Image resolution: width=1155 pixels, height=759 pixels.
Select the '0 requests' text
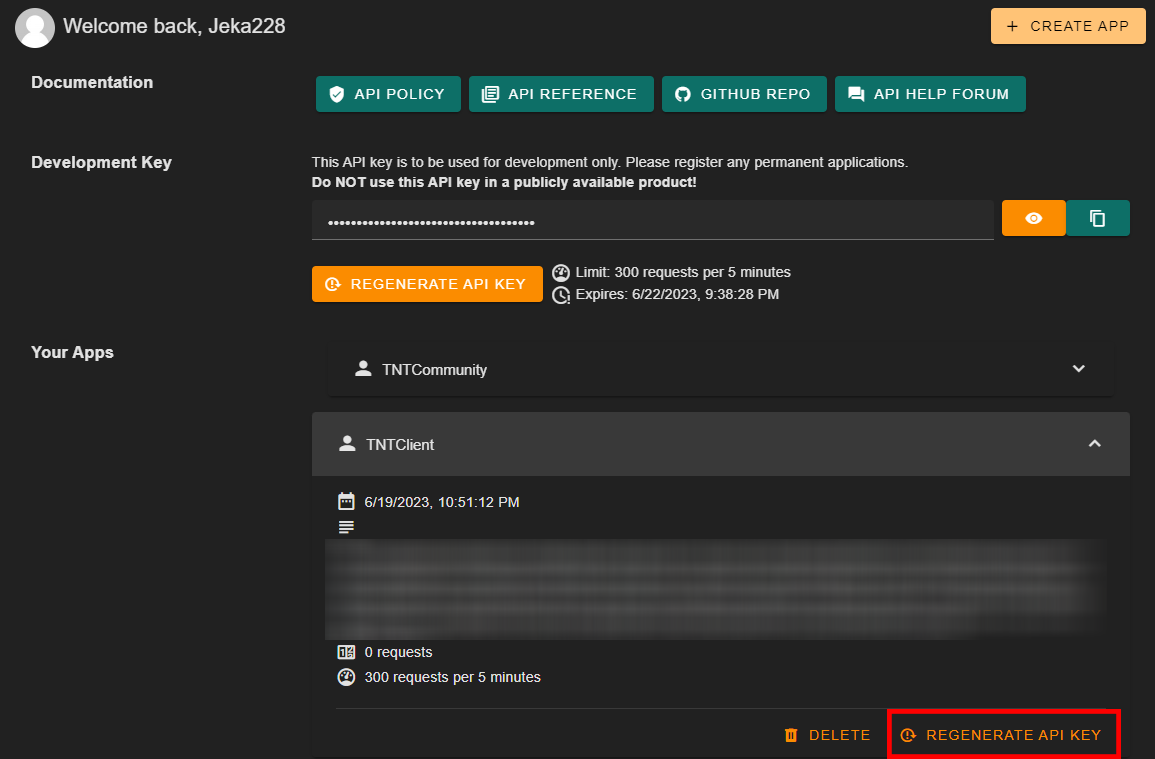click(x=399, y=652)
